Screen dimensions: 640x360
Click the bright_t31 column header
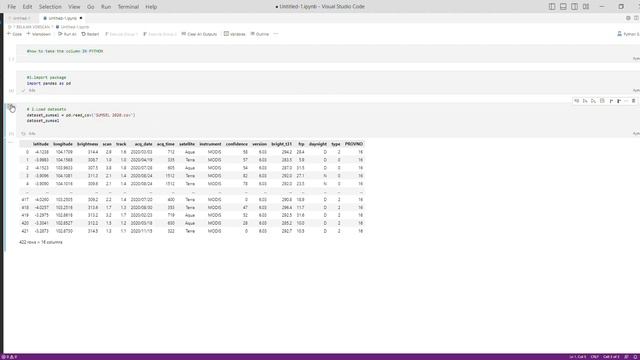(x=282, y=144)
